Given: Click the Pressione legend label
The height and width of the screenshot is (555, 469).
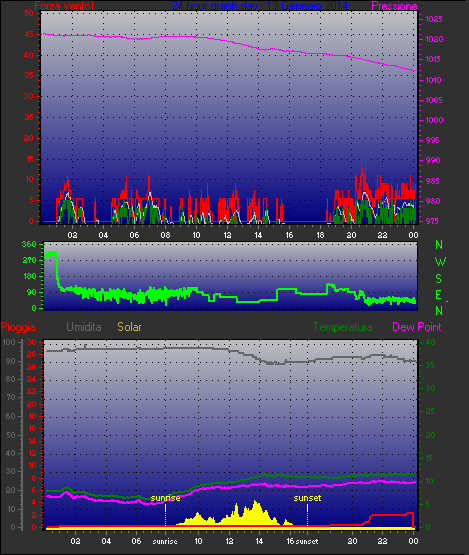Looking at the screenshot, I should point(394,6).
